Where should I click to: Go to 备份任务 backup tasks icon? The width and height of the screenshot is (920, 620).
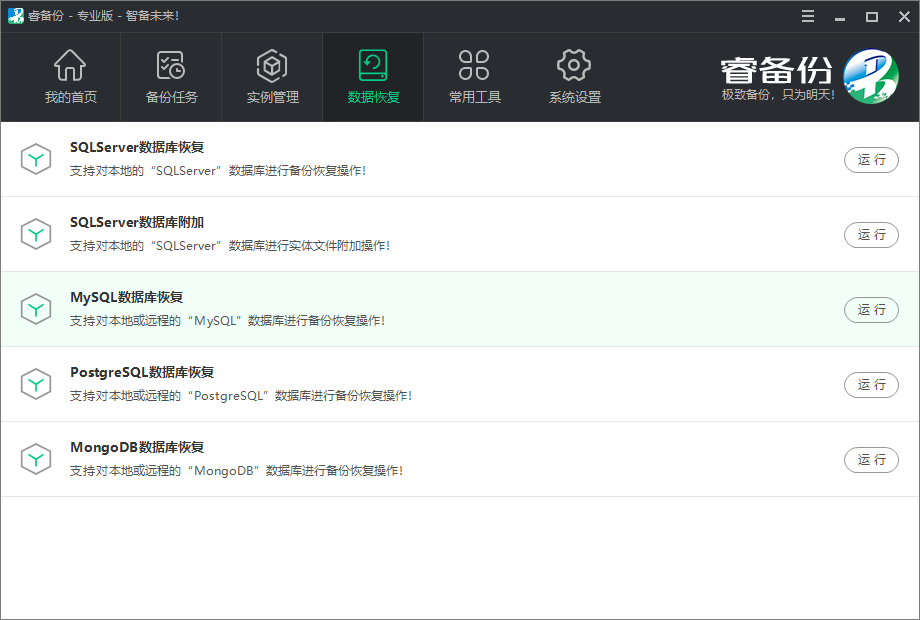(x=171, y=66)
